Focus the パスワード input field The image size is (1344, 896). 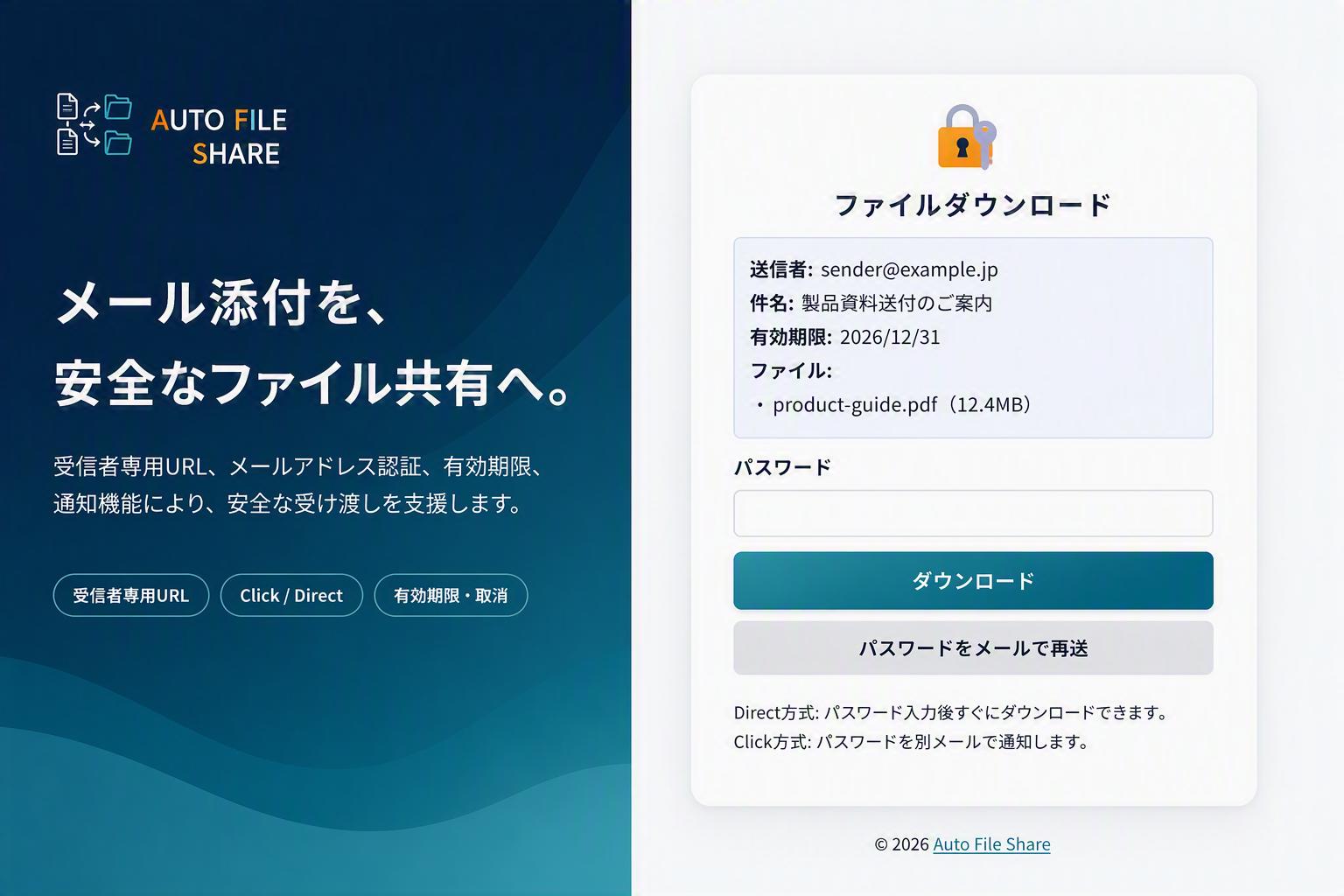973,513
